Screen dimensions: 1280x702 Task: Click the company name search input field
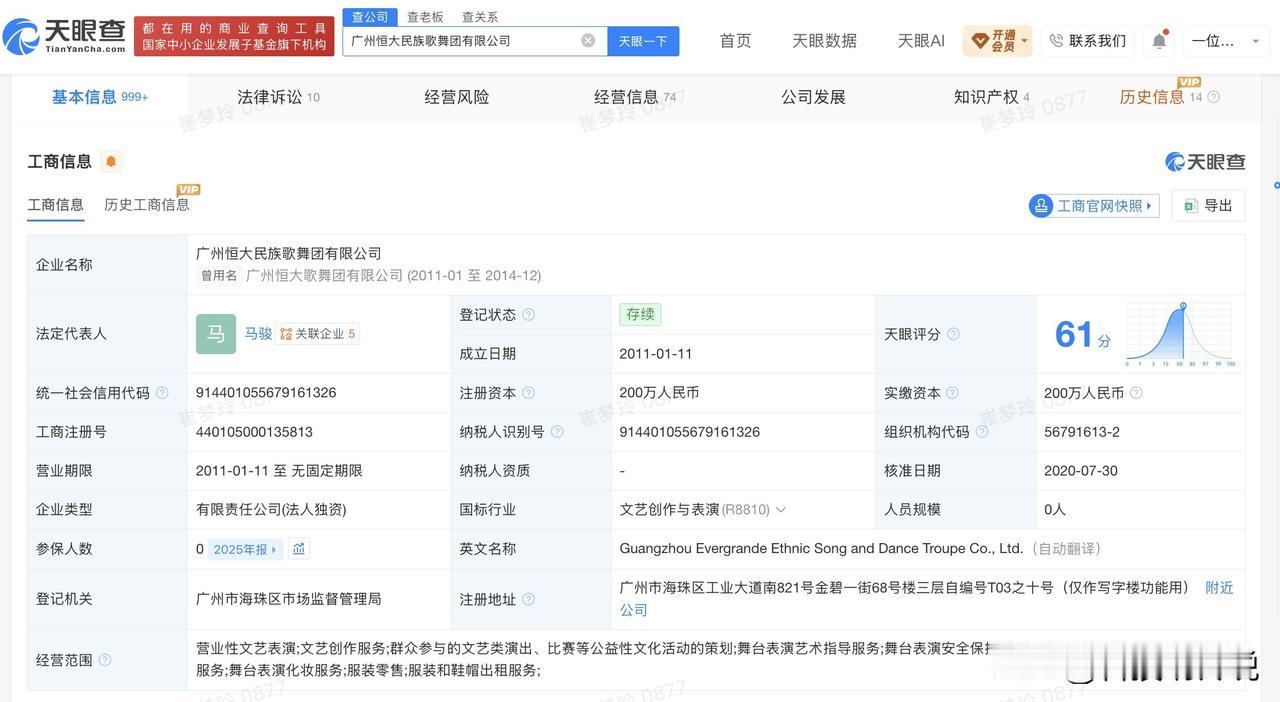point(463,41)
